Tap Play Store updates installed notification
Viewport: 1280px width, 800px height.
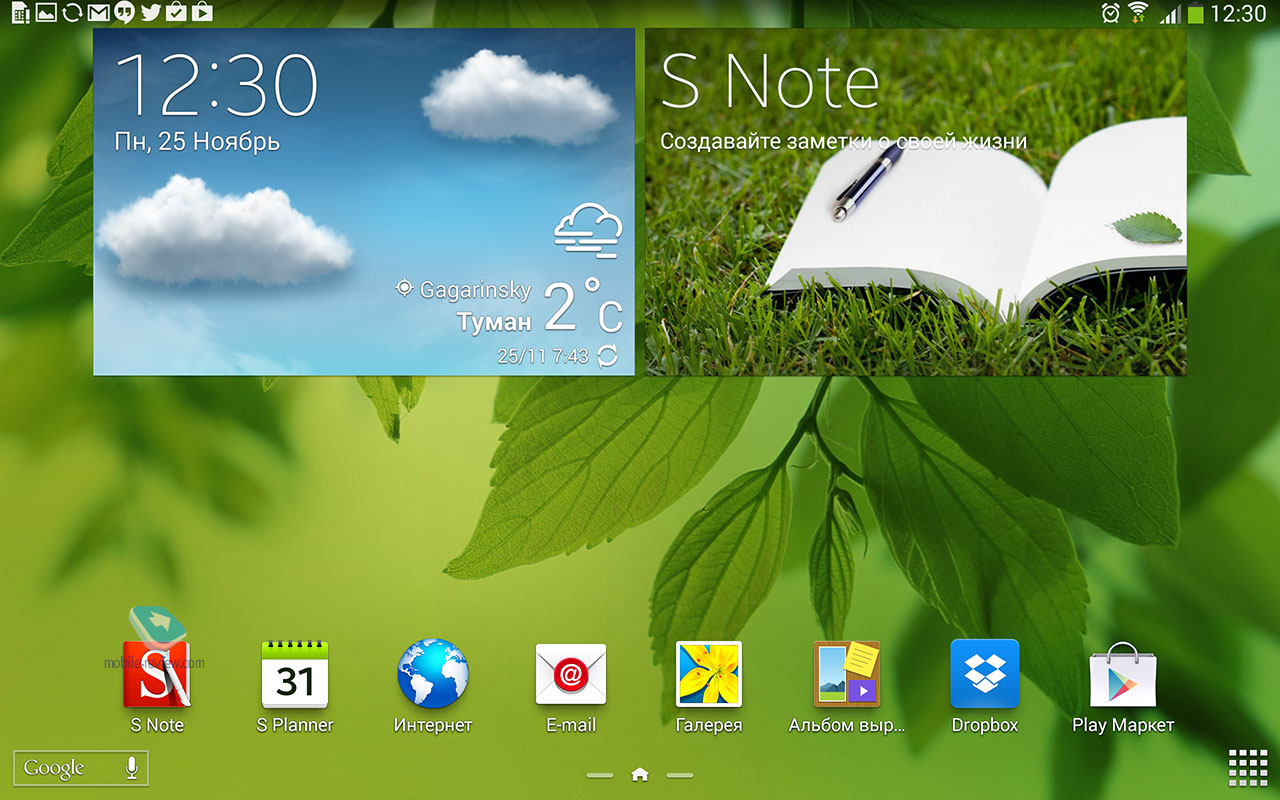click(176, 12)
